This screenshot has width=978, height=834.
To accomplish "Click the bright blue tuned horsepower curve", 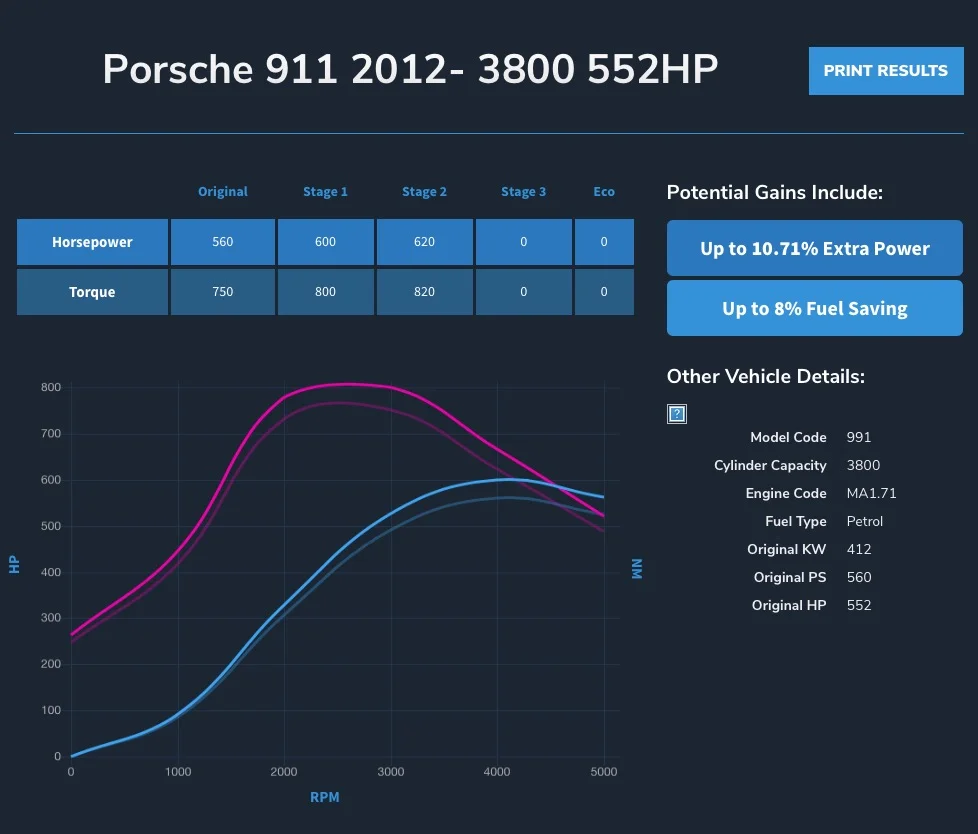I will point(392,514).
